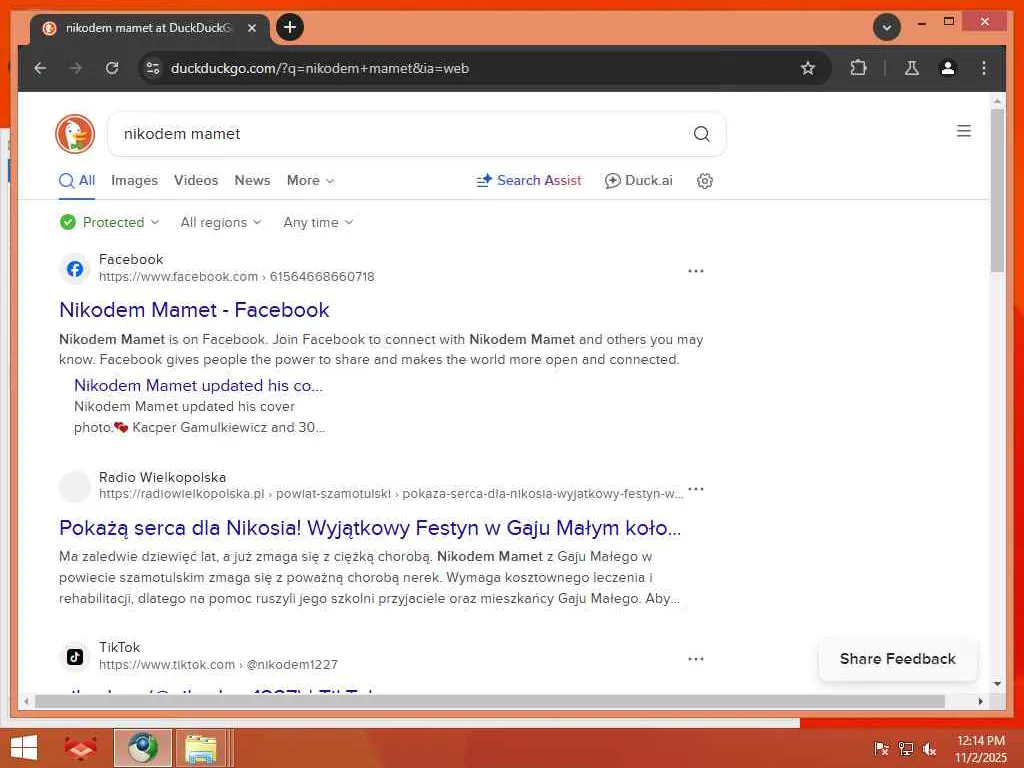Open the red taskbar app icon

point(80,748)
